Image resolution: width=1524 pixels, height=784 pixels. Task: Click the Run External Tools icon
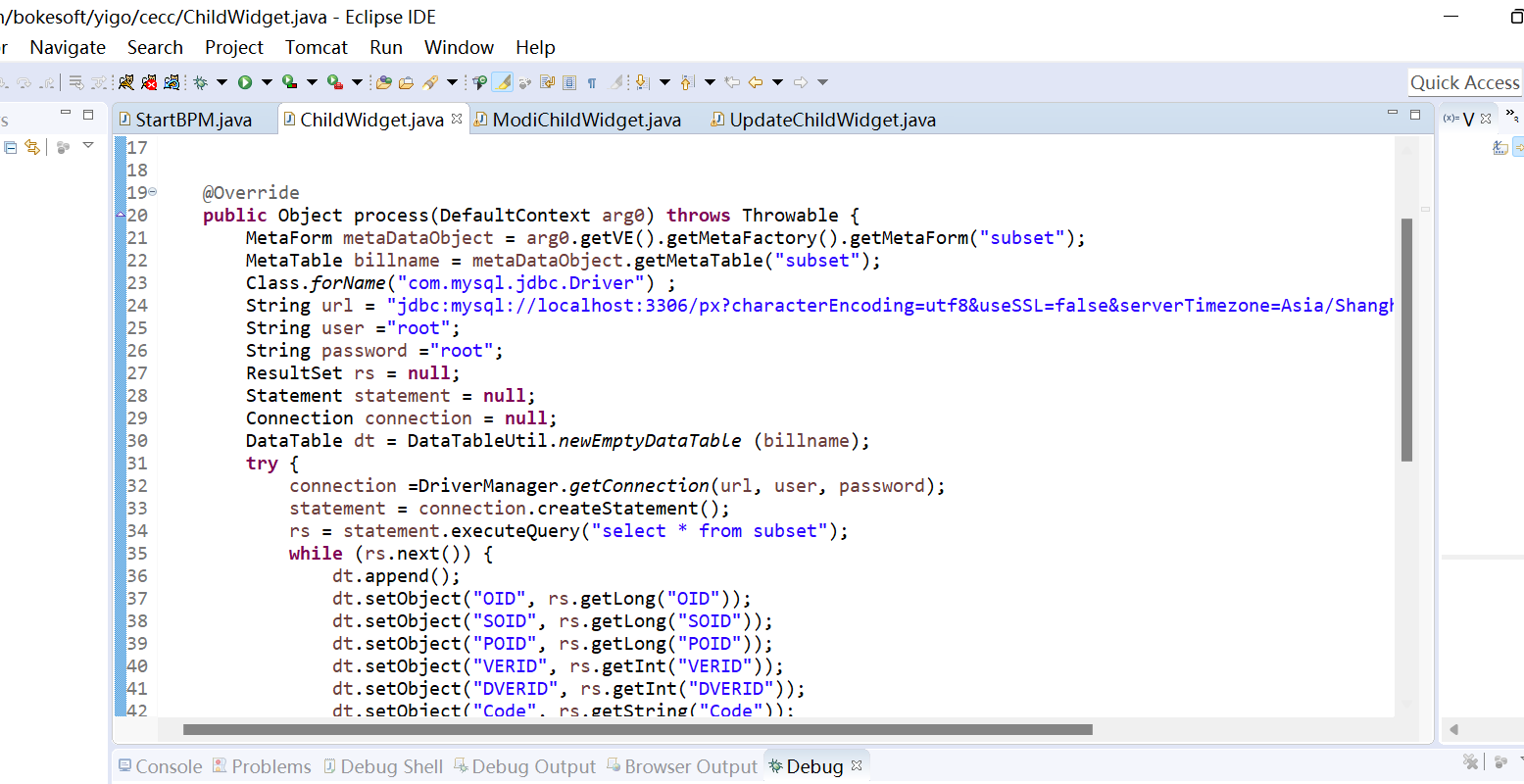coord(335,82)
